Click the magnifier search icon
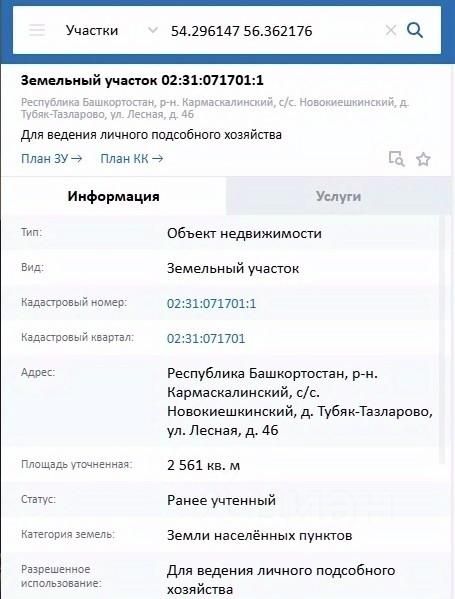Image resolution: width=455 pixels, height=599 pixels. tap(415, 30)
